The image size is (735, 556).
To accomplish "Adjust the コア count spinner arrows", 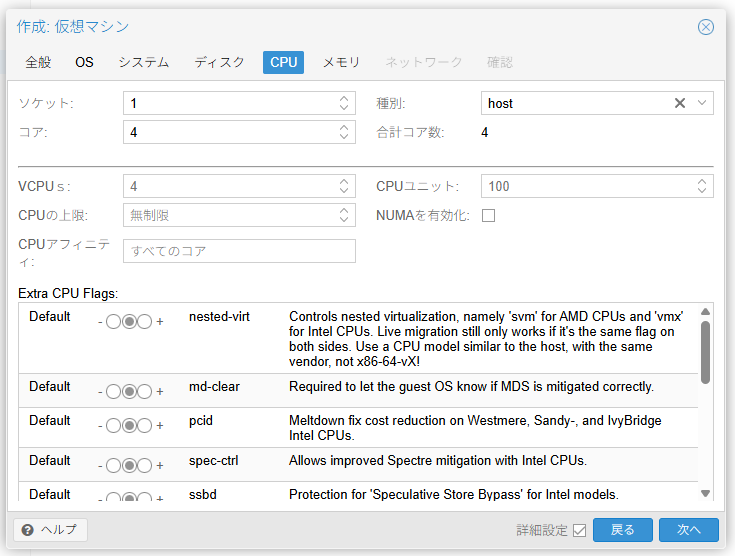I will (345, 132).
